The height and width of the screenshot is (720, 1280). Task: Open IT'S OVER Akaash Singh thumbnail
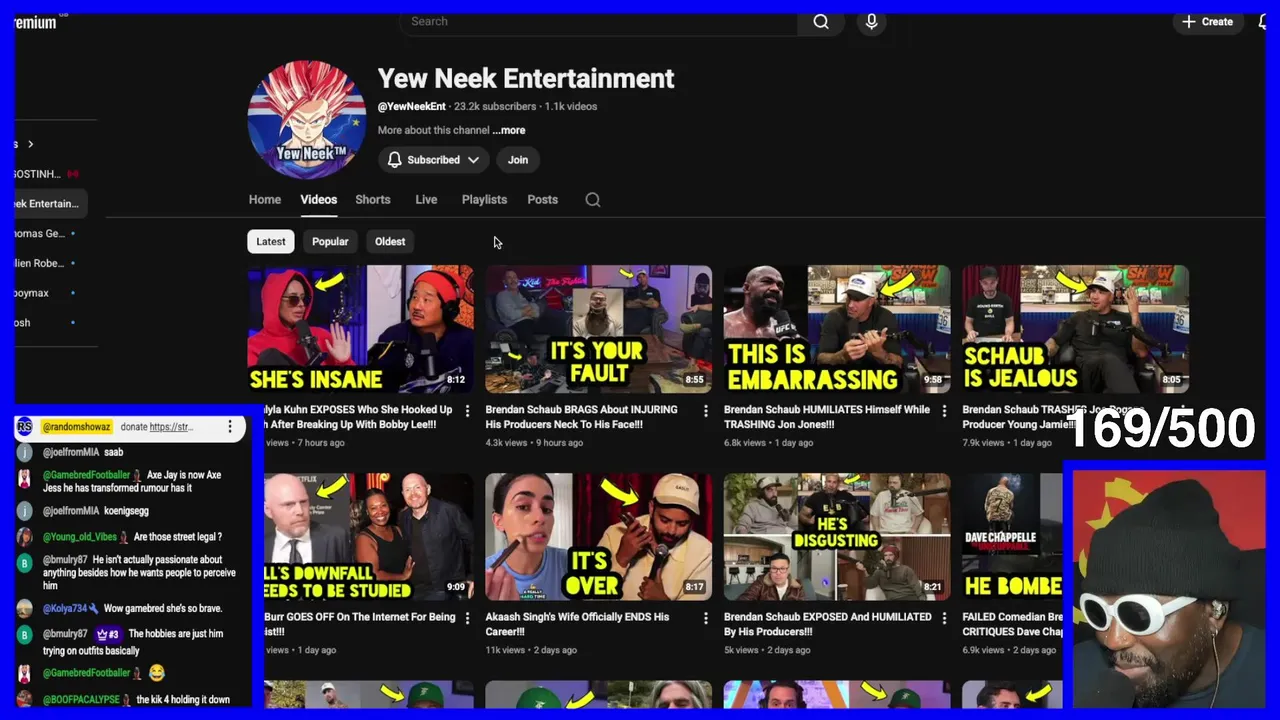[x=599, y=537]
